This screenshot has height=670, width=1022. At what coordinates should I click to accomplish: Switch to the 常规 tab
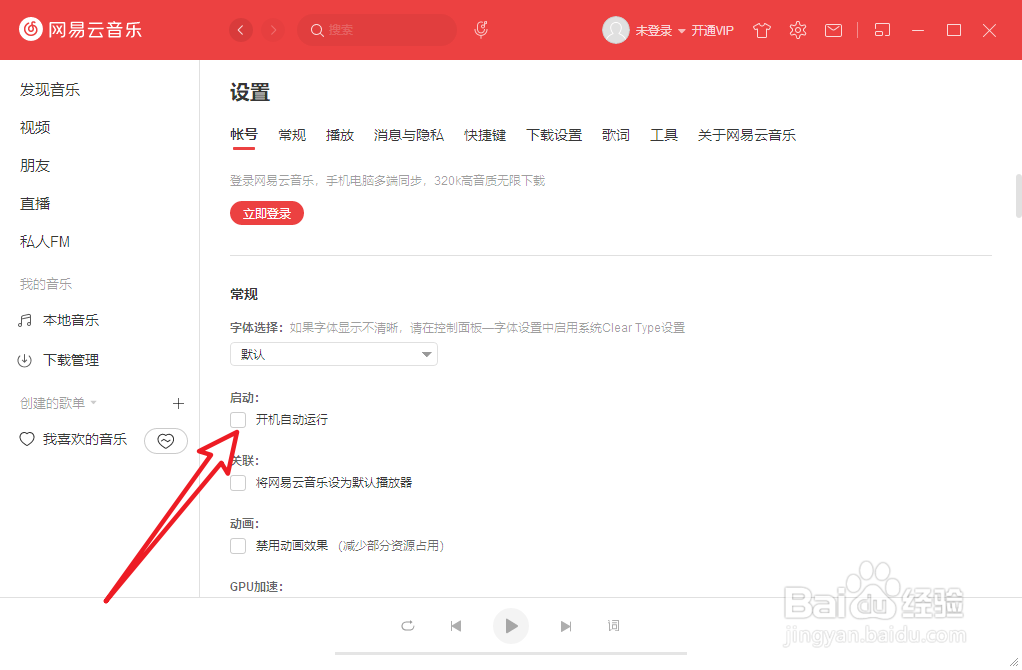coord(292,135)
